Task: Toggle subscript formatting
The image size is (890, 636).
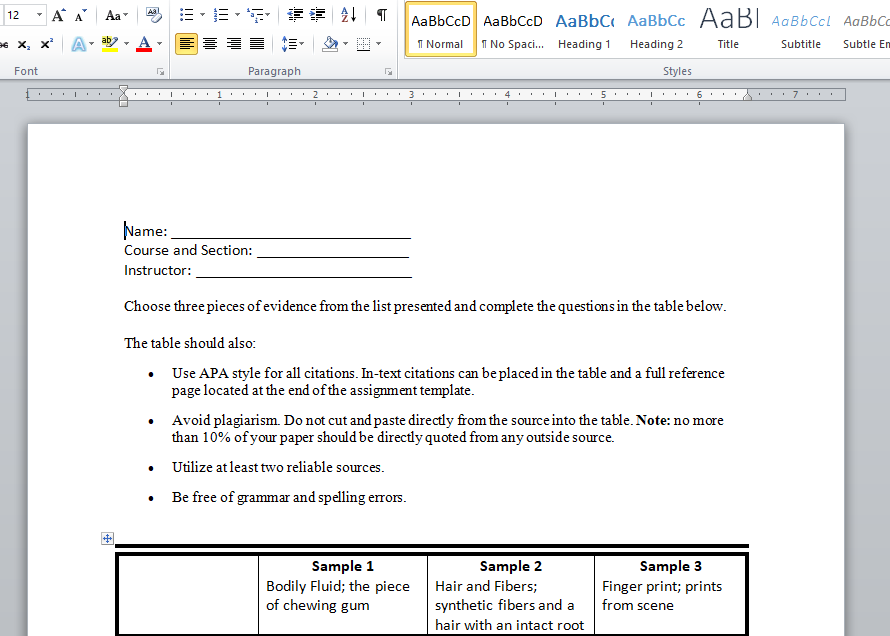Action: click(x=24, y=44)
